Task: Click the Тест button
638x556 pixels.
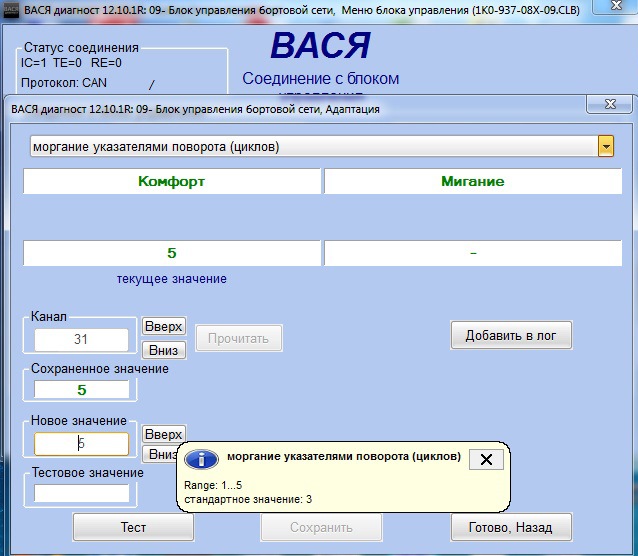Action: click(x=133, y=527)
